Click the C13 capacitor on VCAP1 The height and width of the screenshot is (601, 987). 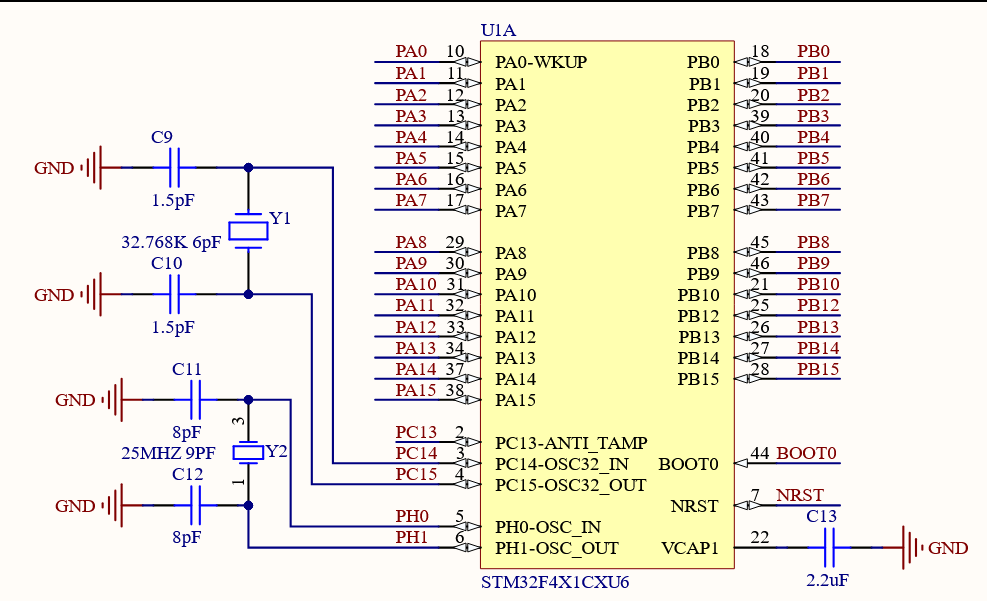(x=830, y=548)
